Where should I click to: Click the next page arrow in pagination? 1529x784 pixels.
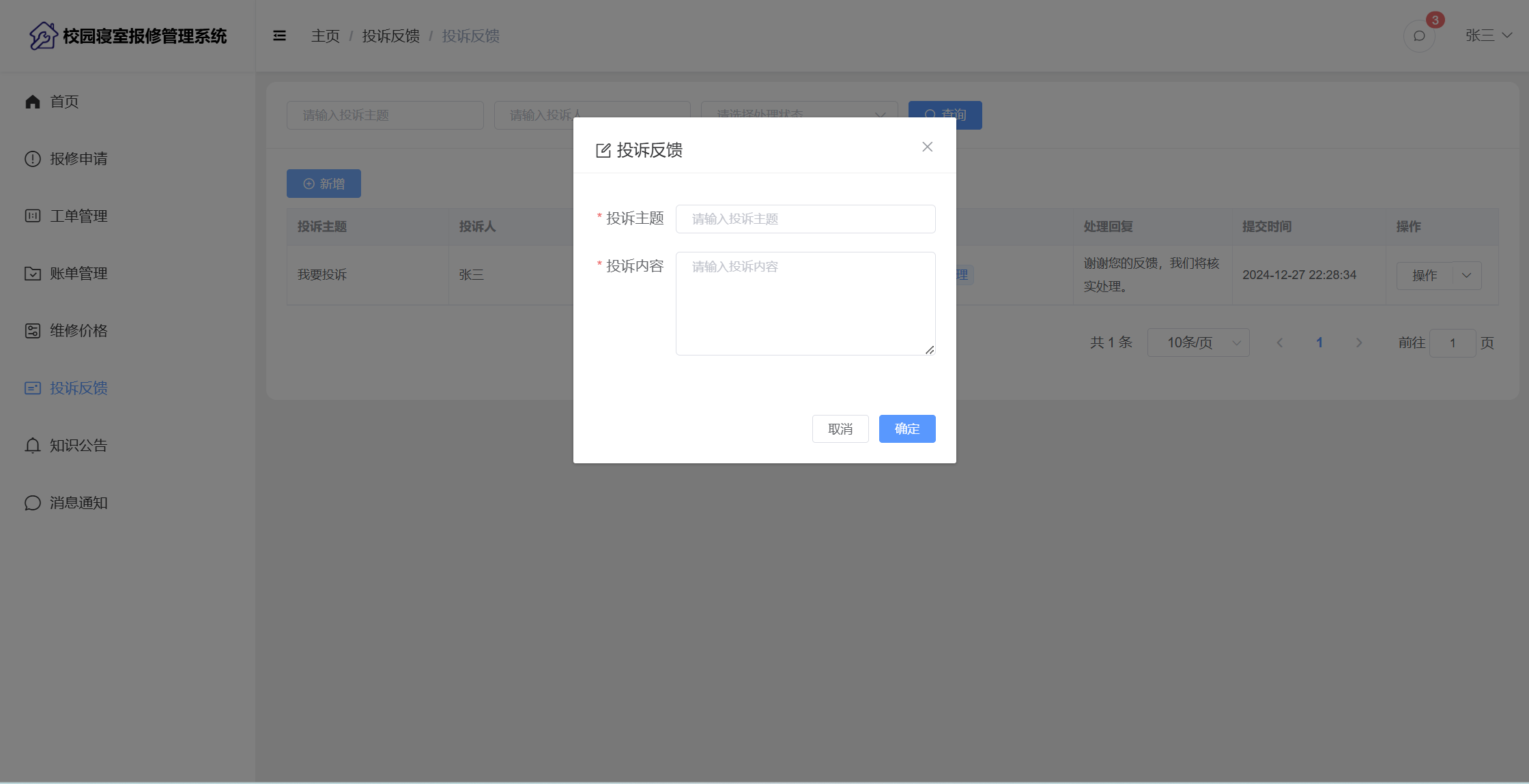click(1358, 343)
